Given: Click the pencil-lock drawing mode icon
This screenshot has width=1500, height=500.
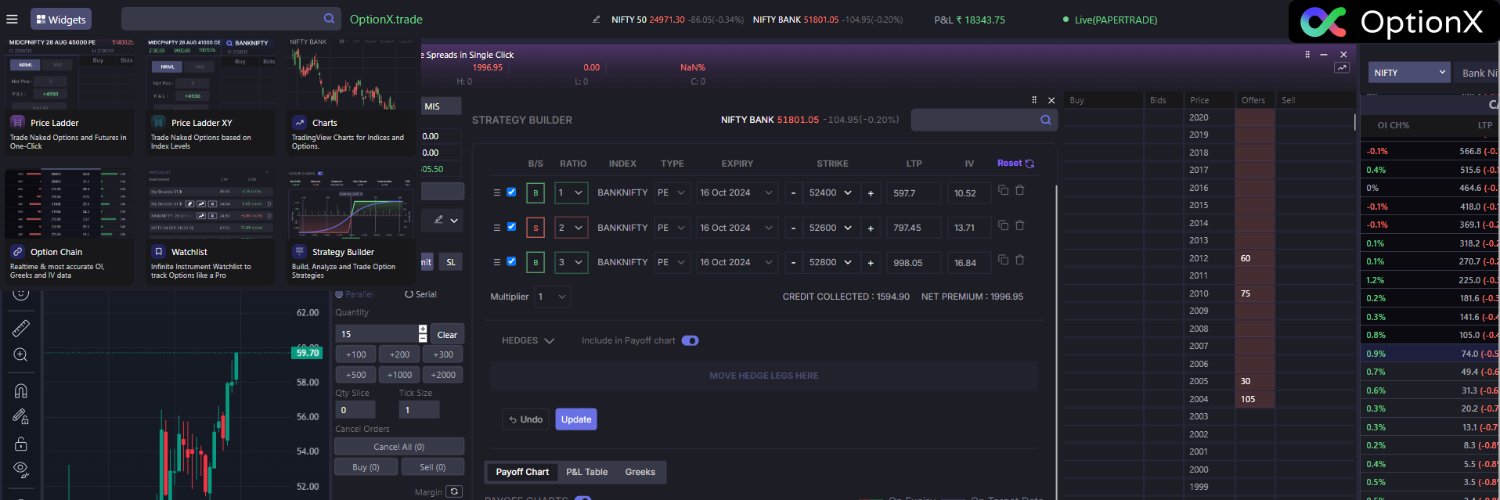Looking at the screenshot, I should click(20, 417).
